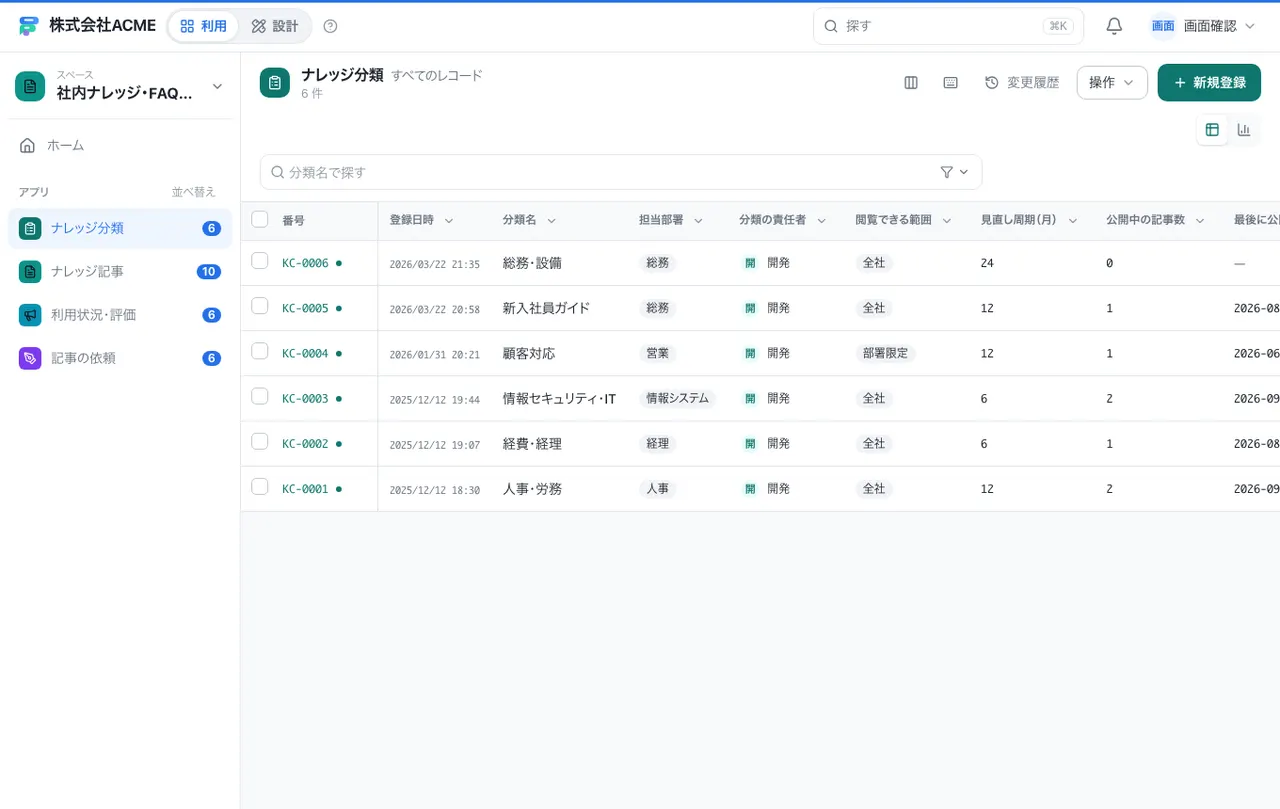Check the KC-0002 row checkbox
The image size is (1280, 809).
click(x=260, y=441)
